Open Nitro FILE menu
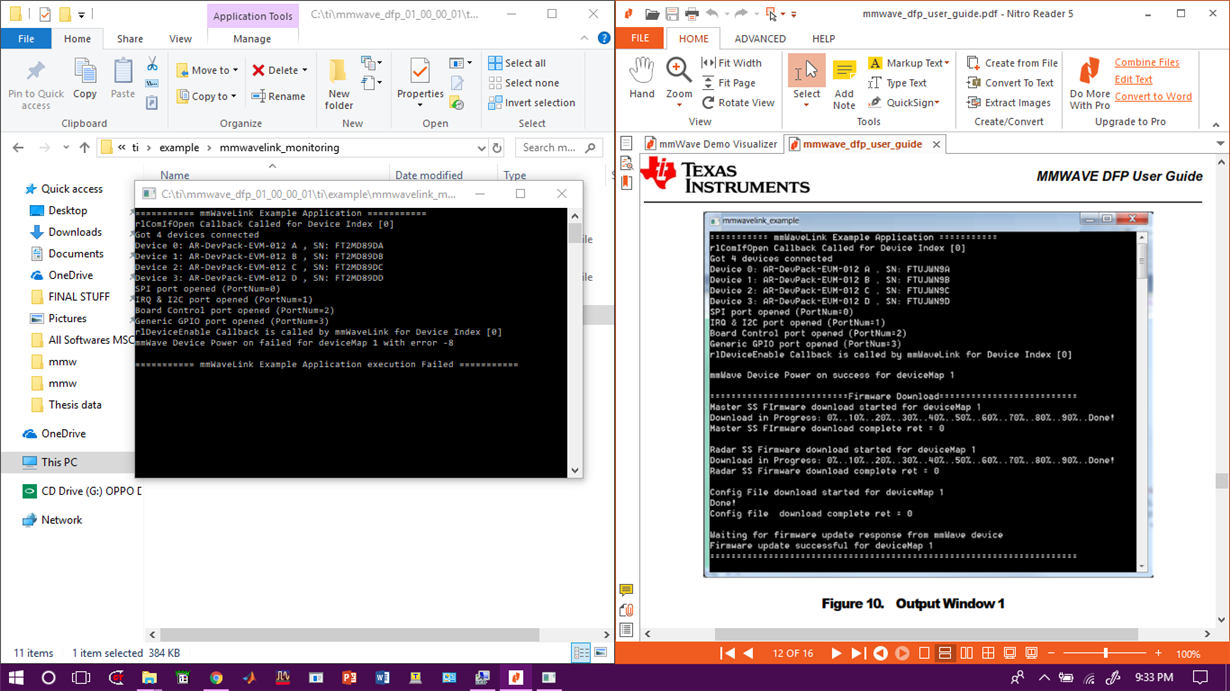The width and height of the screenshot is (1230, 691). click(x=640, y=39)
